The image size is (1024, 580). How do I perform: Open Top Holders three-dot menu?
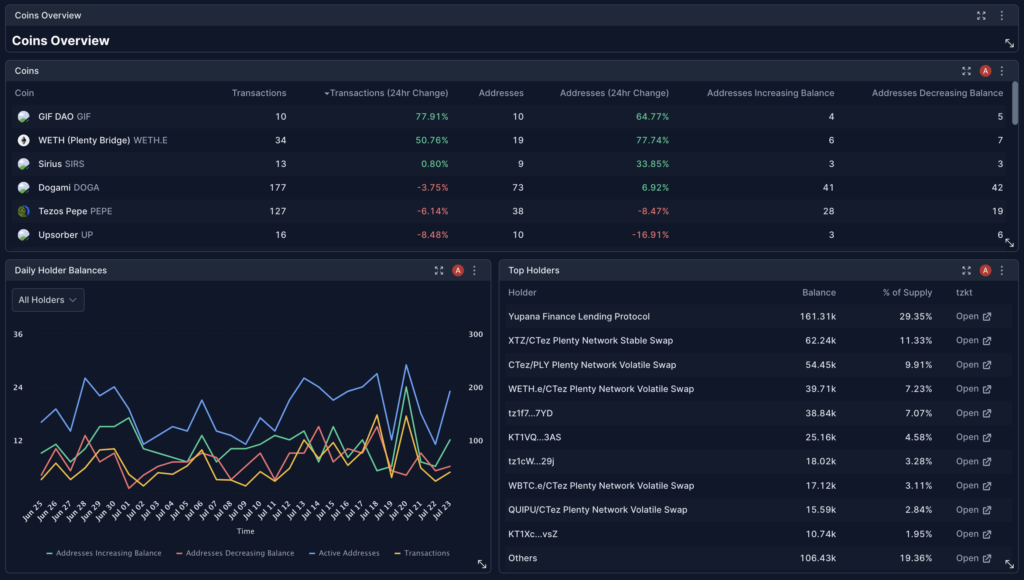pyautogui.click(x=1002, y=270)
